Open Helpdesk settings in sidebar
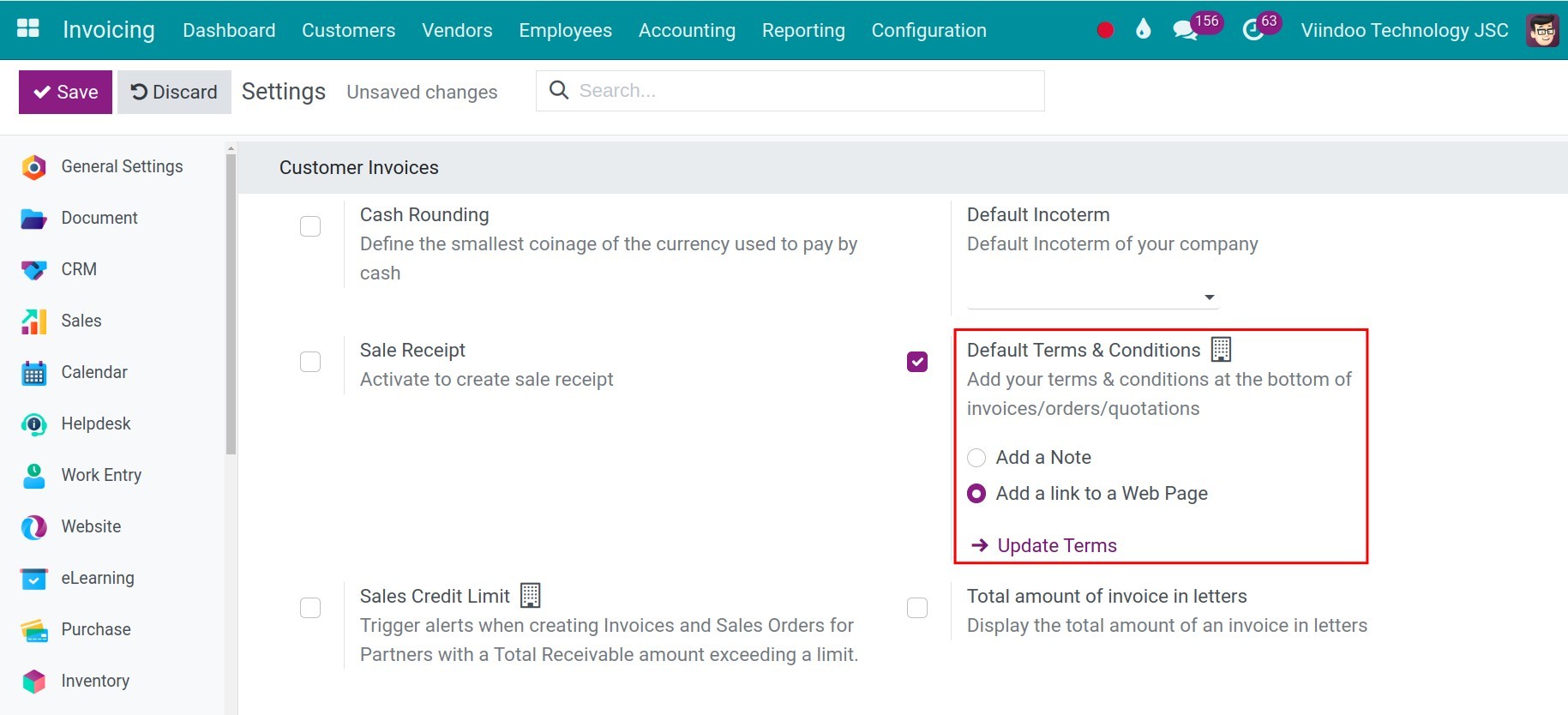Image resolution: width=1568 pixels, height=715 pixels. pos(96,424)
